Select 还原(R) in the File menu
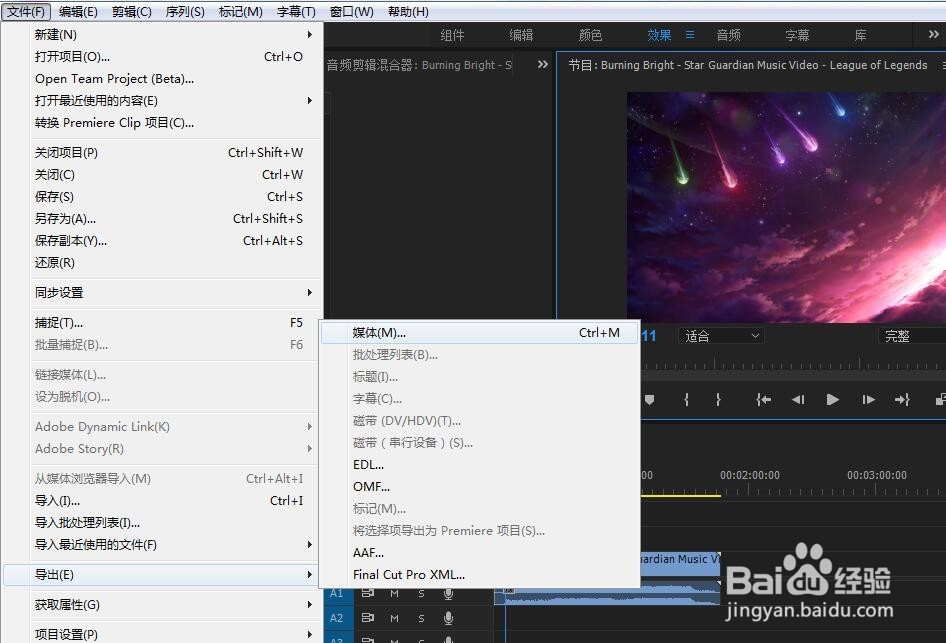 click(x=162, y=262)
